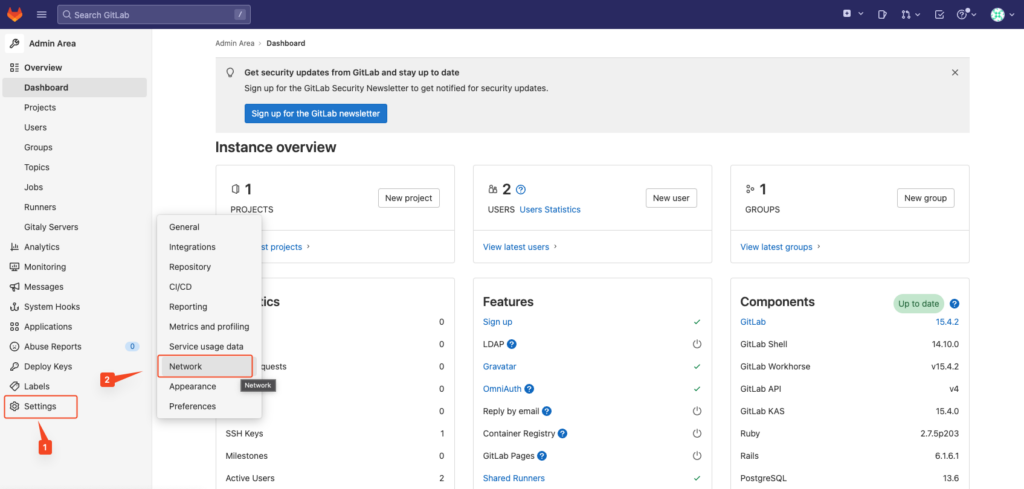The image size is (1024, 489).
Task: Click the Overview icon in sidebar
Action: (x=14, y=68)
